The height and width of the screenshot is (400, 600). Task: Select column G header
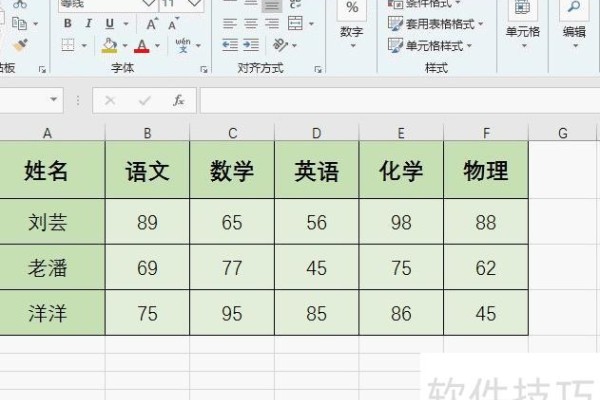(x=562, y=133)
